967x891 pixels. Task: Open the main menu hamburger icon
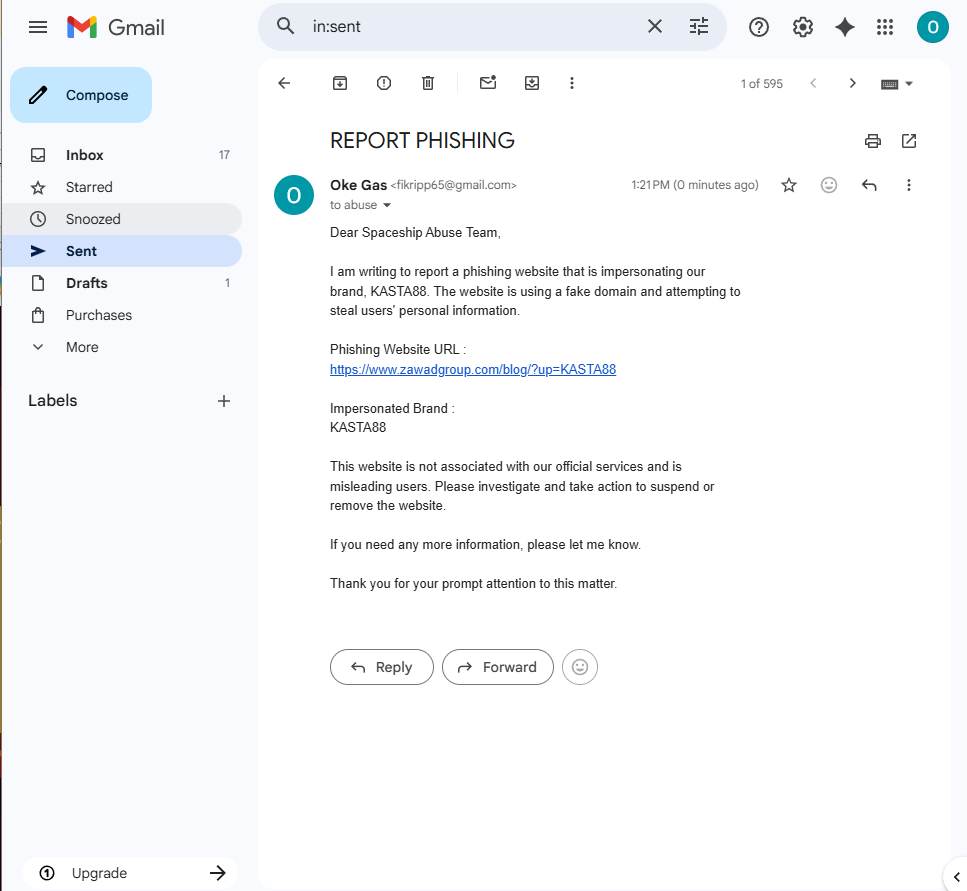point(38,27)
